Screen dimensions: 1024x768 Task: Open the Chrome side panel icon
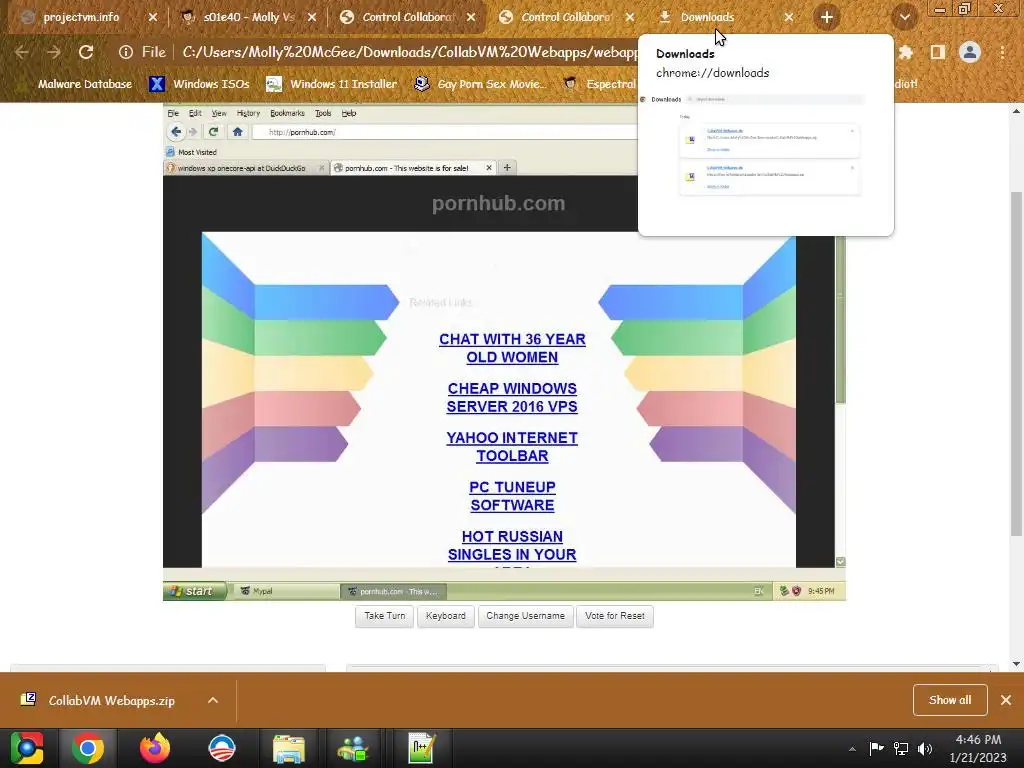938,52
